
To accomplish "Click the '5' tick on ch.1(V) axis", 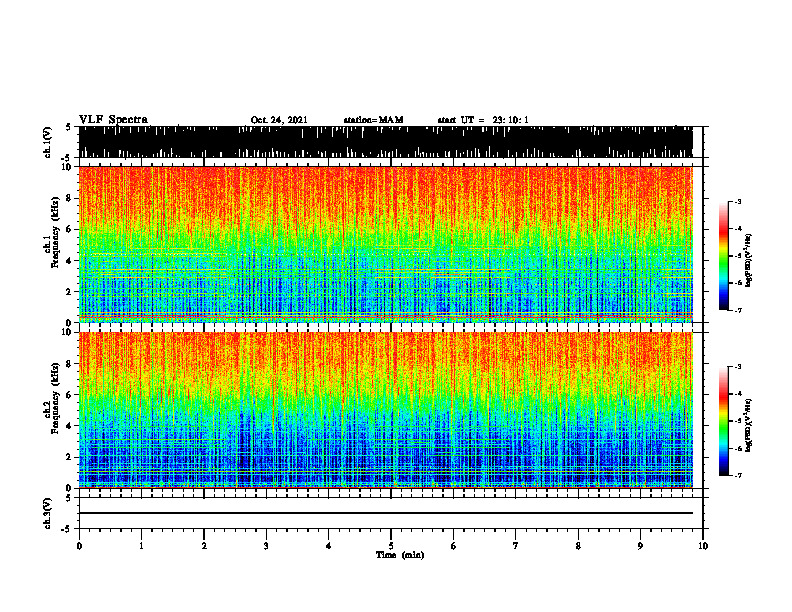I will pyautogui.click(x=69, y=127).
